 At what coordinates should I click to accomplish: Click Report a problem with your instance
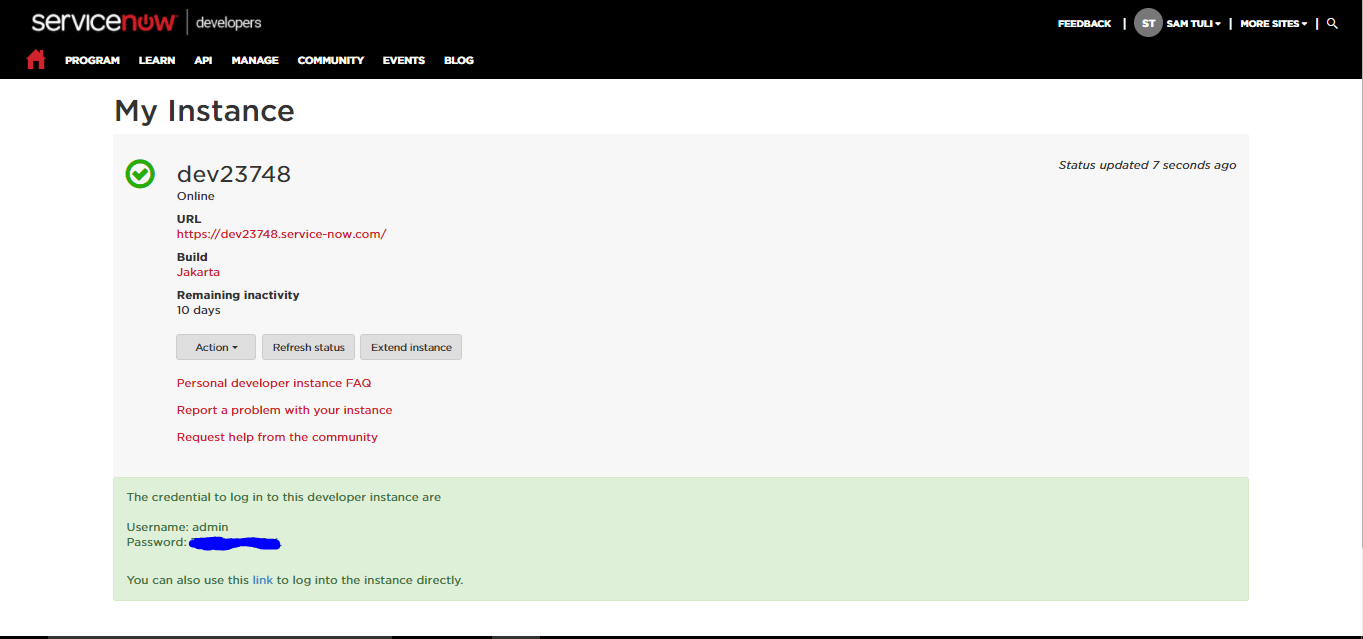(284, 410)
